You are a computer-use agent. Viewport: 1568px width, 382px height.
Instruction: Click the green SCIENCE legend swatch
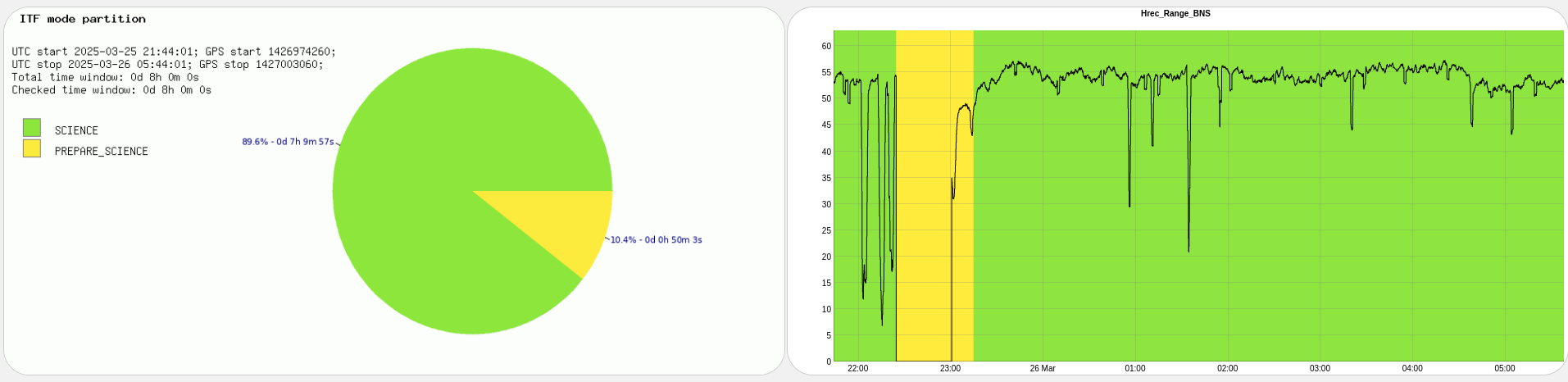(32, 128)
